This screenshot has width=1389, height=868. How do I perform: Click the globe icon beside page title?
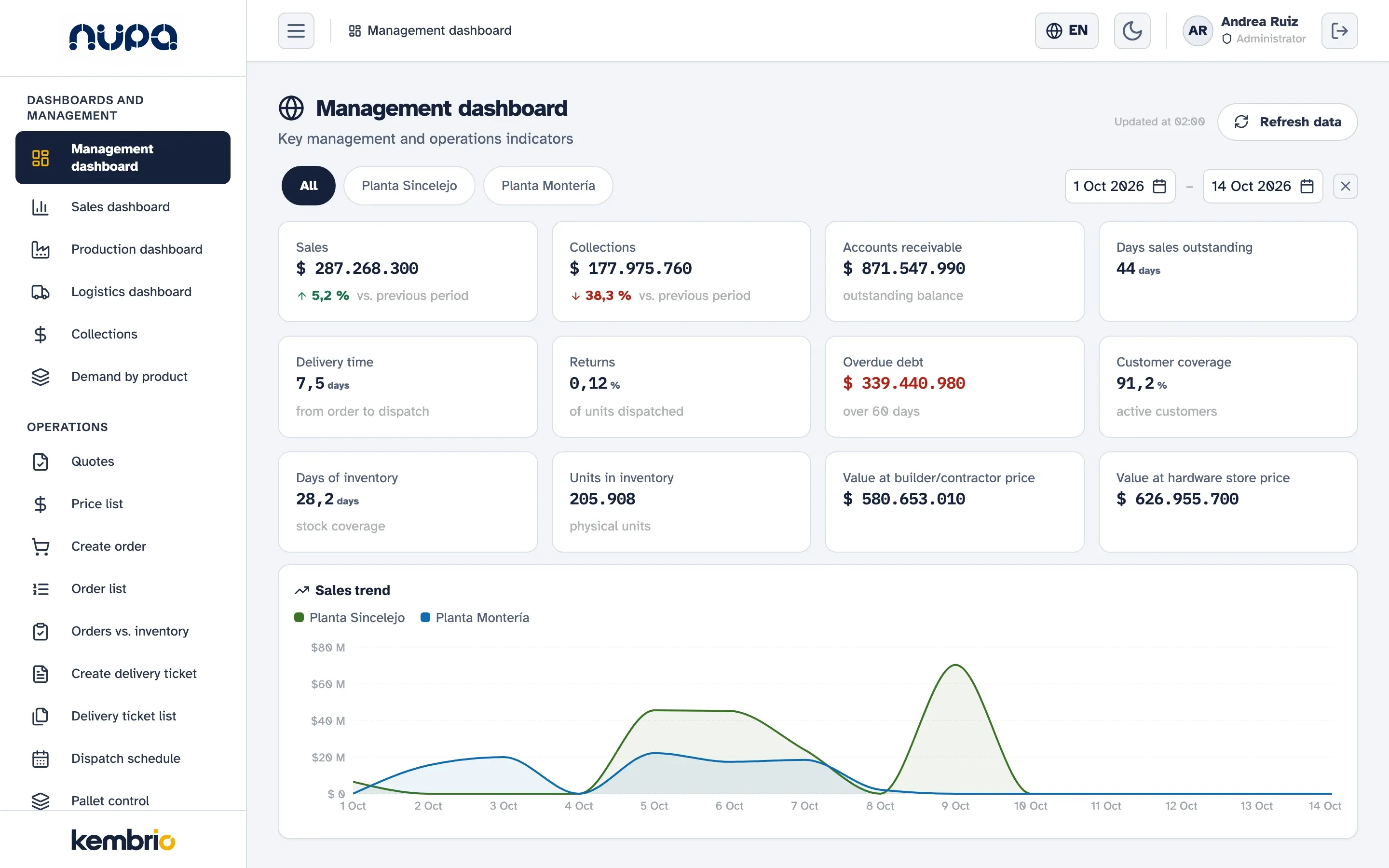[291, 108]
